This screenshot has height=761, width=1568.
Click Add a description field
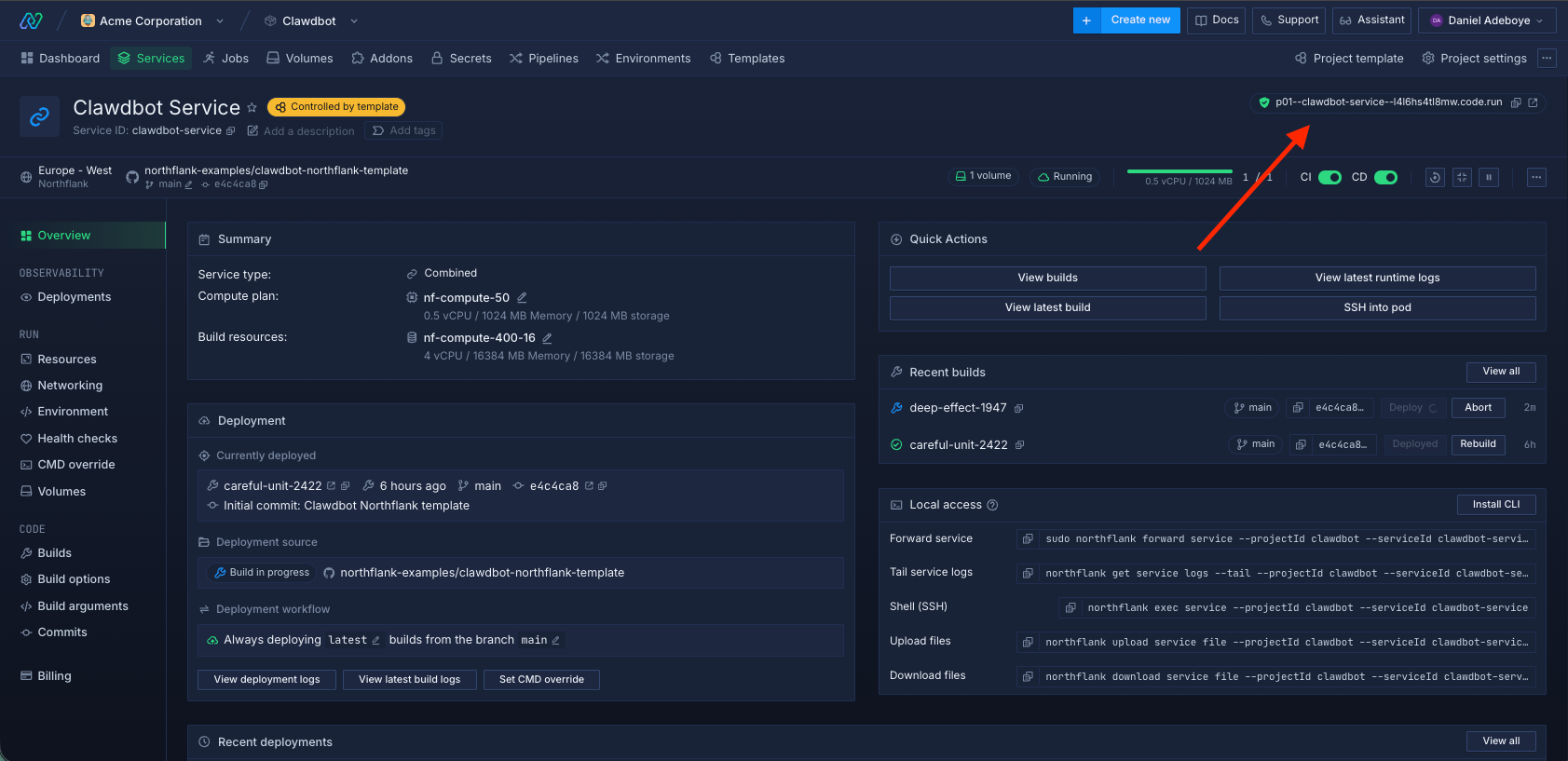pyautogui.click(x=308, y=131)
